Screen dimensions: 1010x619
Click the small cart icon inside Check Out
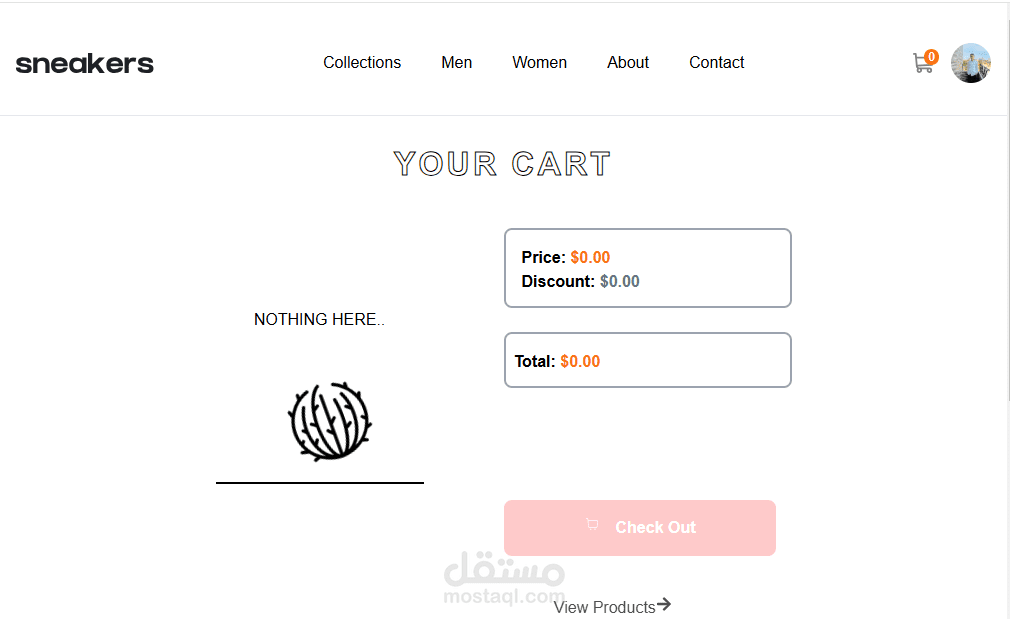[592, 524]
